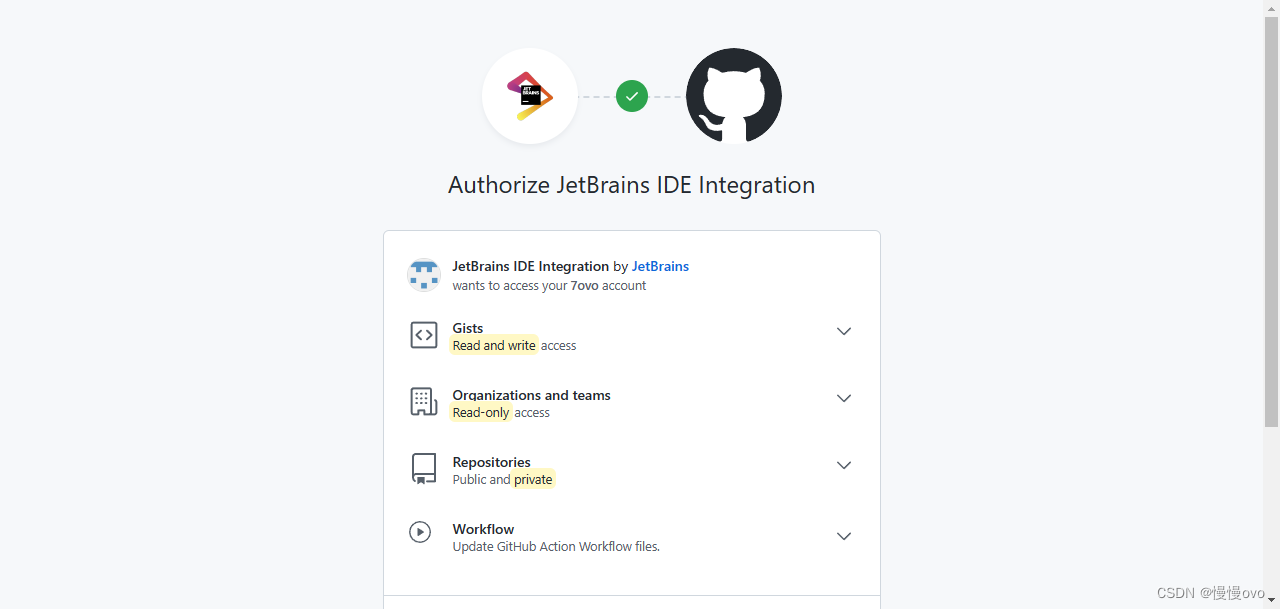The height and width of the screenshot is (609, 1280).
Task: Click the 'Authorize JetBrains IDE Integration' title
Action: [x=632, y=185]
